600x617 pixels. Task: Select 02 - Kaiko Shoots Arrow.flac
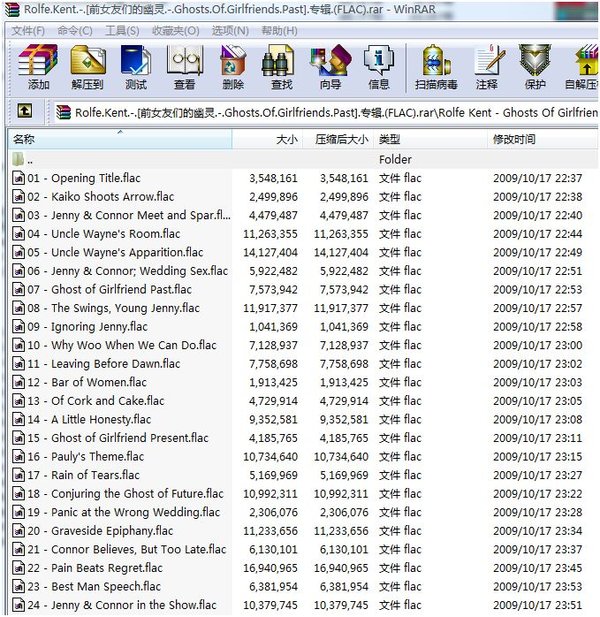coord(101,197)
